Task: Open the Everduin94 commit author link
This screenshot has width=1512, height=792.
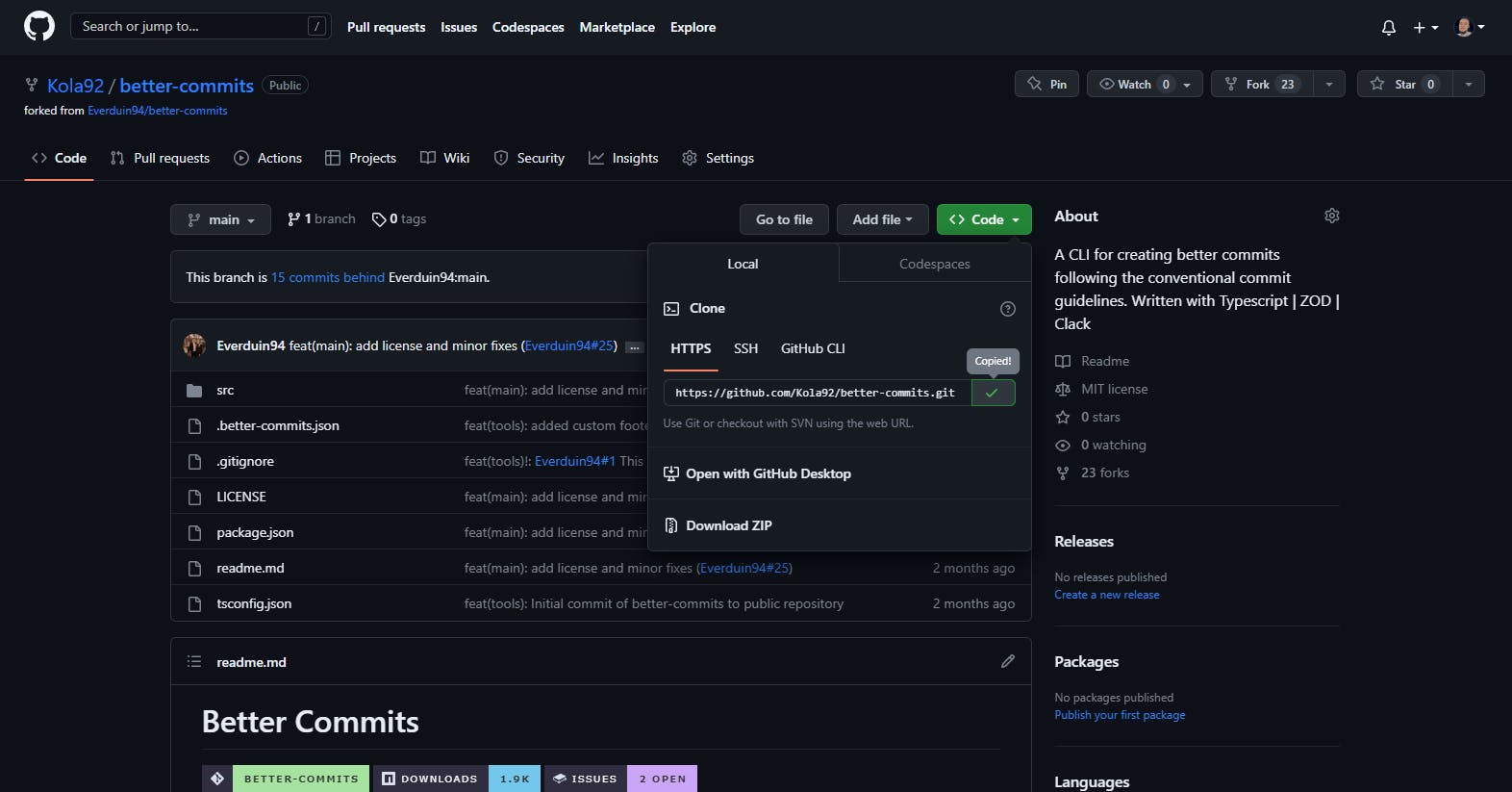Action: pos(251,345)
